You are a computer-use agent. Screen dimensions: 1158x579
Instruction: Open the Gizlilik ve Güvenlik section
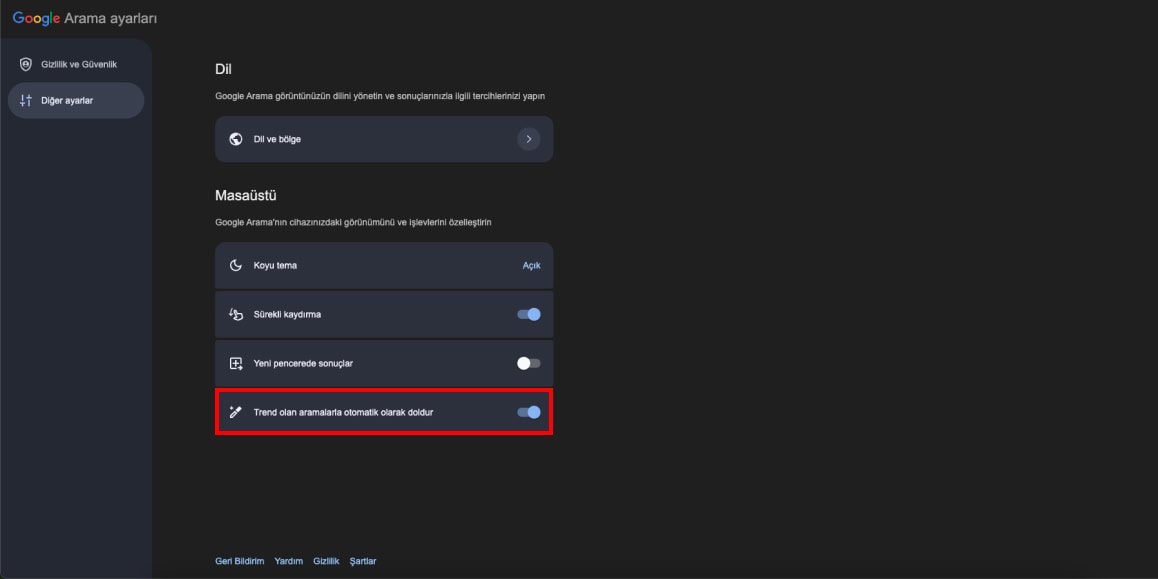click(x=76, y=64)
